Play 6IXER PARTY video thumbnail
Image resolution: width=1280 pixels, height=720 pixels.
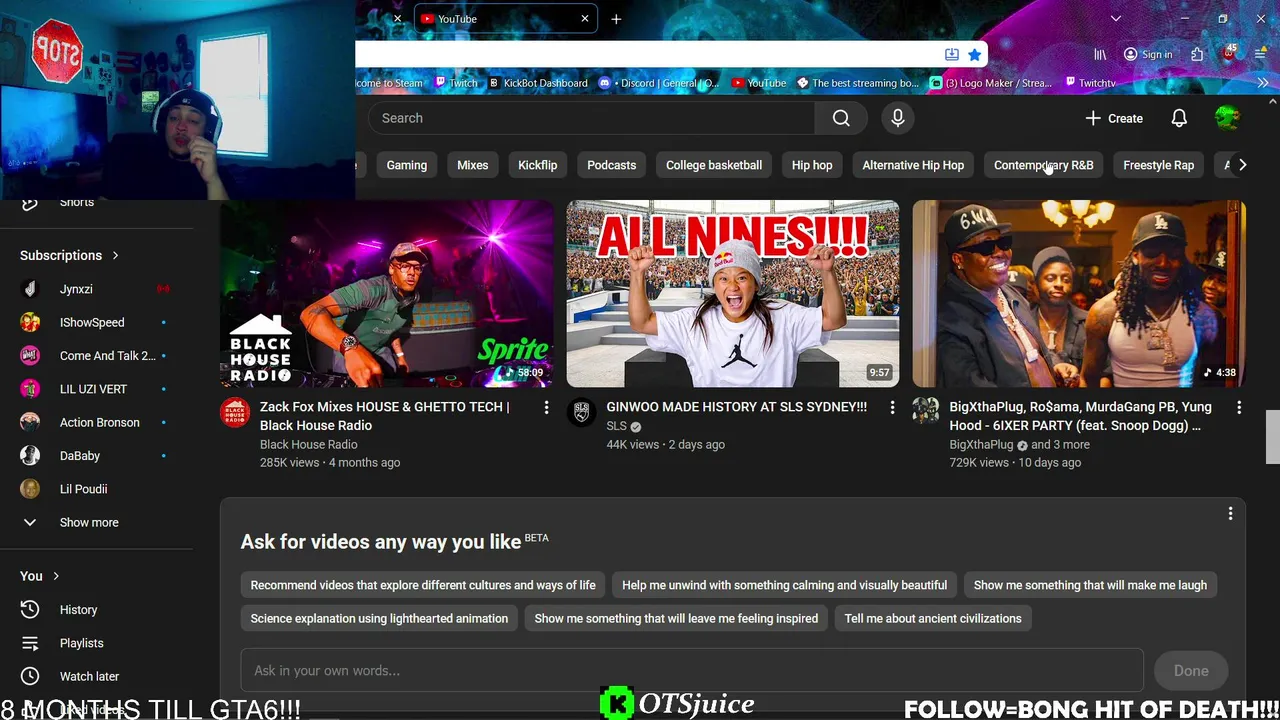click(x=1079, y=294)
